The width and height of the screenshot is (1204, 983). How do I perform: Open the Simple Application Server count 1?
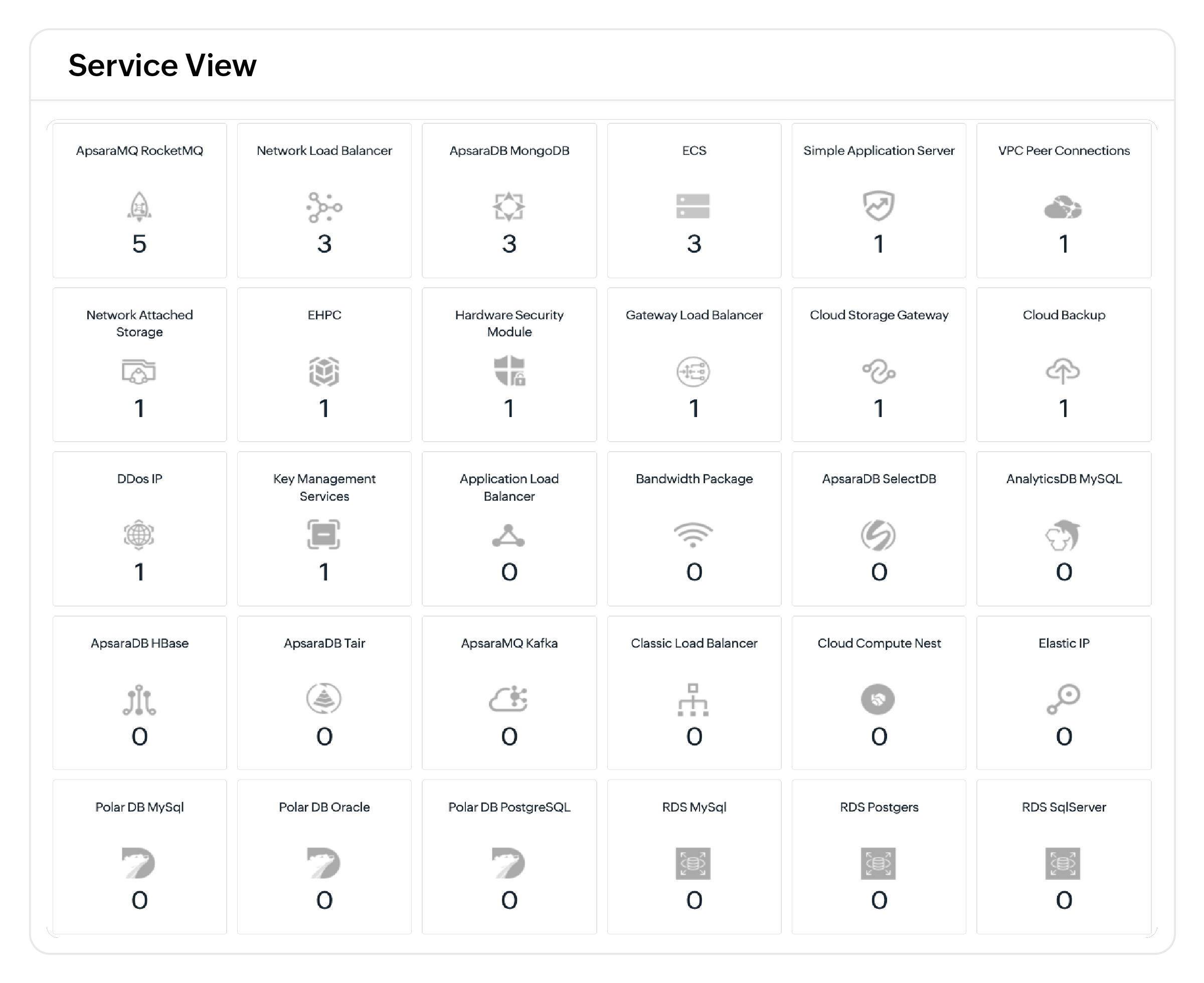879,244
